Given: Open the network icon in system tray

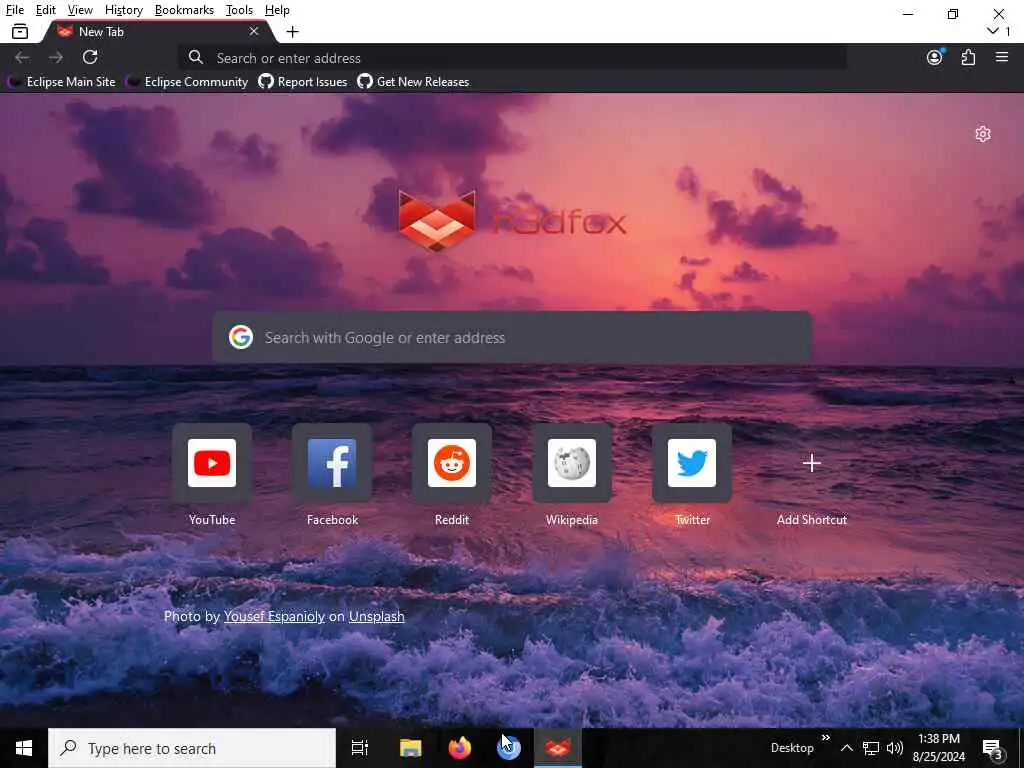Looking at the screenshot, I should 871,748.
